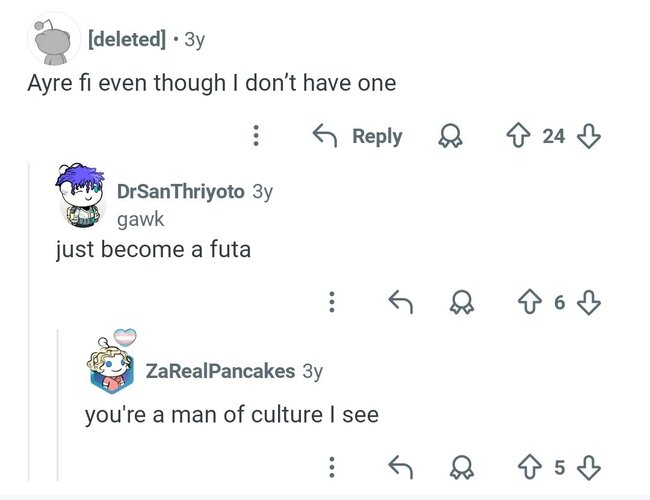Reply to DrSanThriyoto using the arrow icon
The width and height of the screenshot is (650, 500).
click(x=400, y=302)
